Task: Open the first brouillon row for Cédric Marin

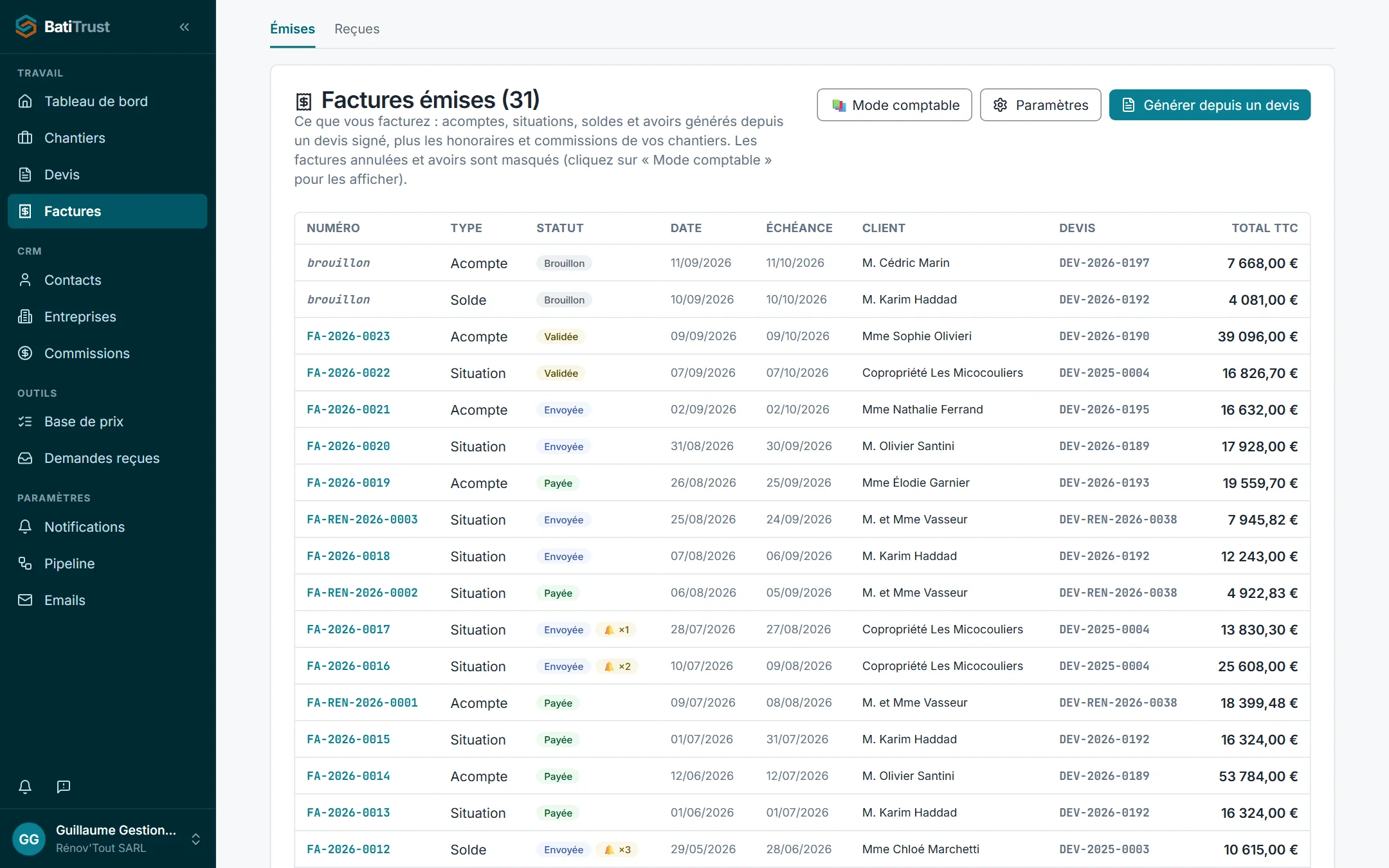Action: click(x=802, y=263)
